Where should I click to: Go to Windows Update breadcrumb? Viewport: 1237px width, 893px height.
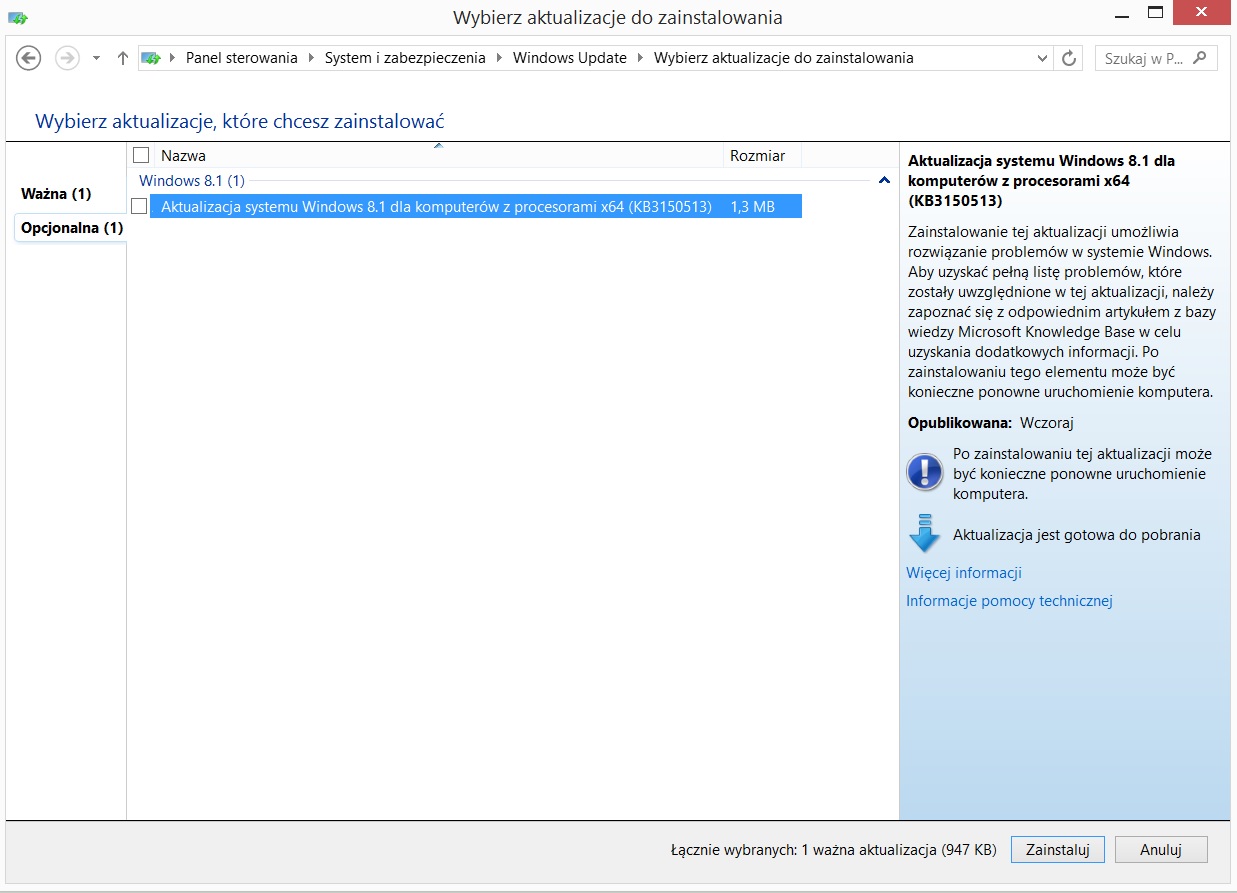pos(569,58)
